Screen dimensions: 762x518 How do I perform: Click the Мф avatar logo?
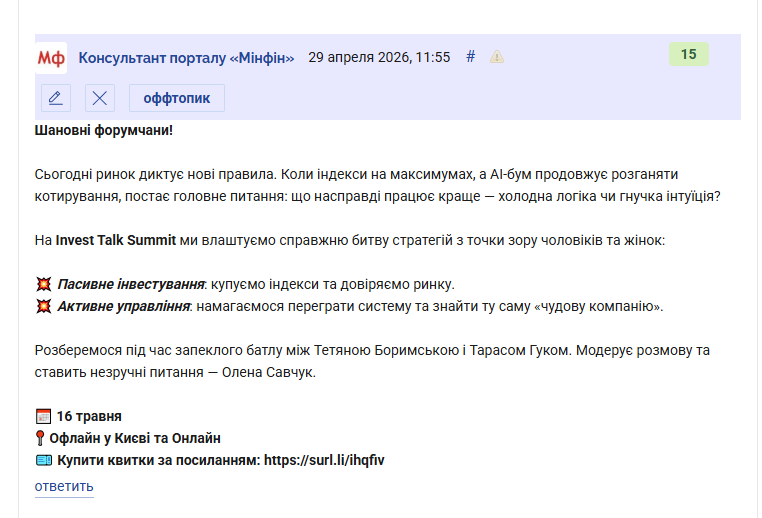tap(51, 57)
